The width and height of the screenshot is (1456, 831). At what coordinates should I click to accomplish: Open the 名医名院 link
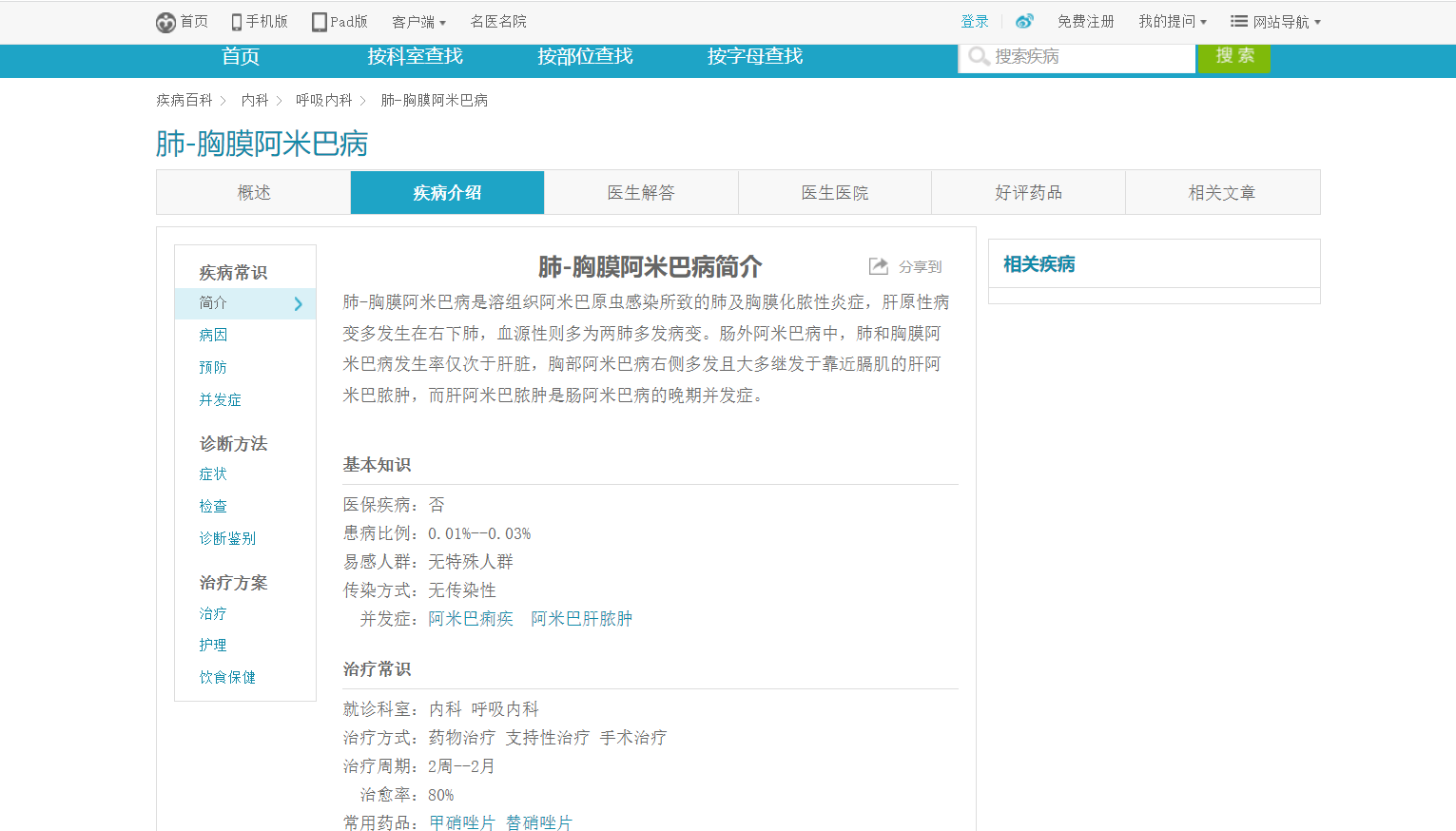pyautogui.click(x=498, y=21)
